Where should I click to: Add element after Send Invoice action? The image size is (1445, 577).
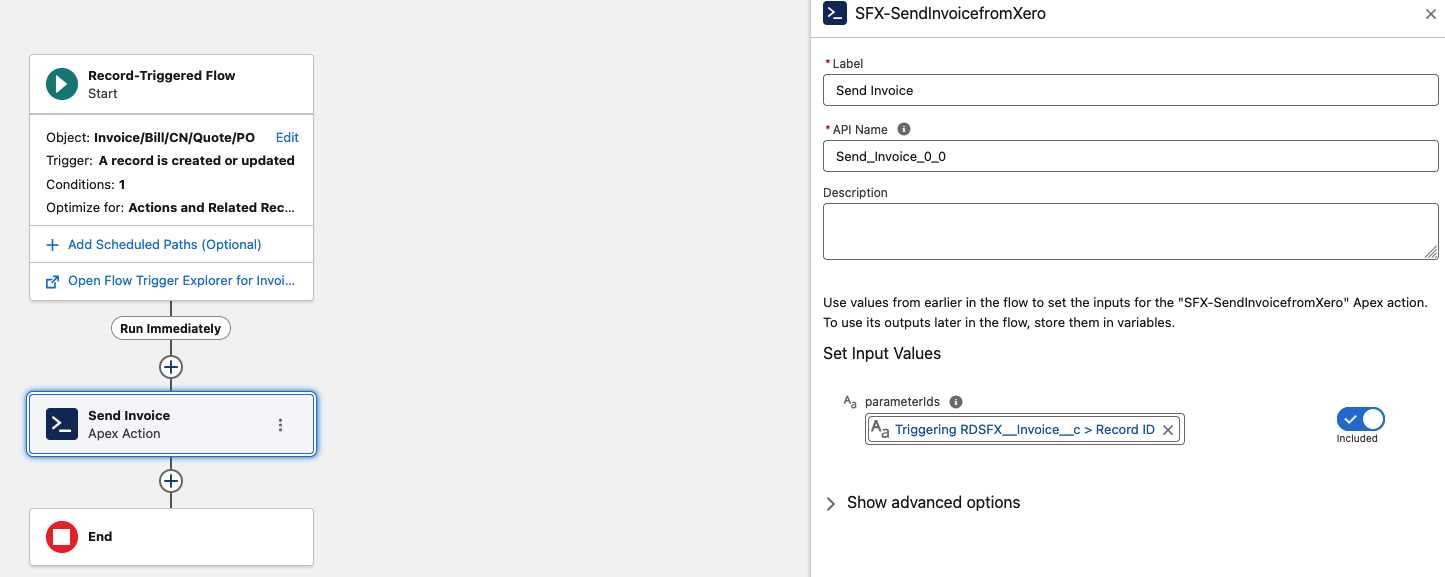pyautogui.click(x=171, y=481)
